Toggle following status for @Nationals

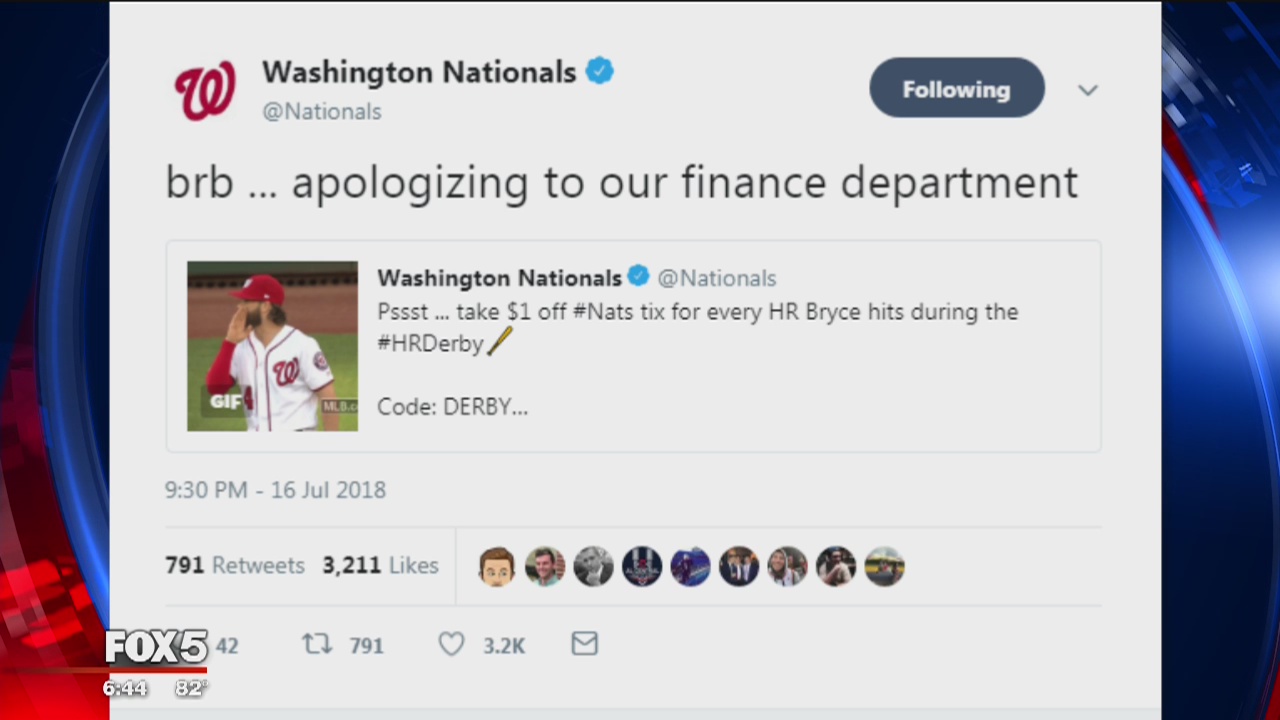956,88
